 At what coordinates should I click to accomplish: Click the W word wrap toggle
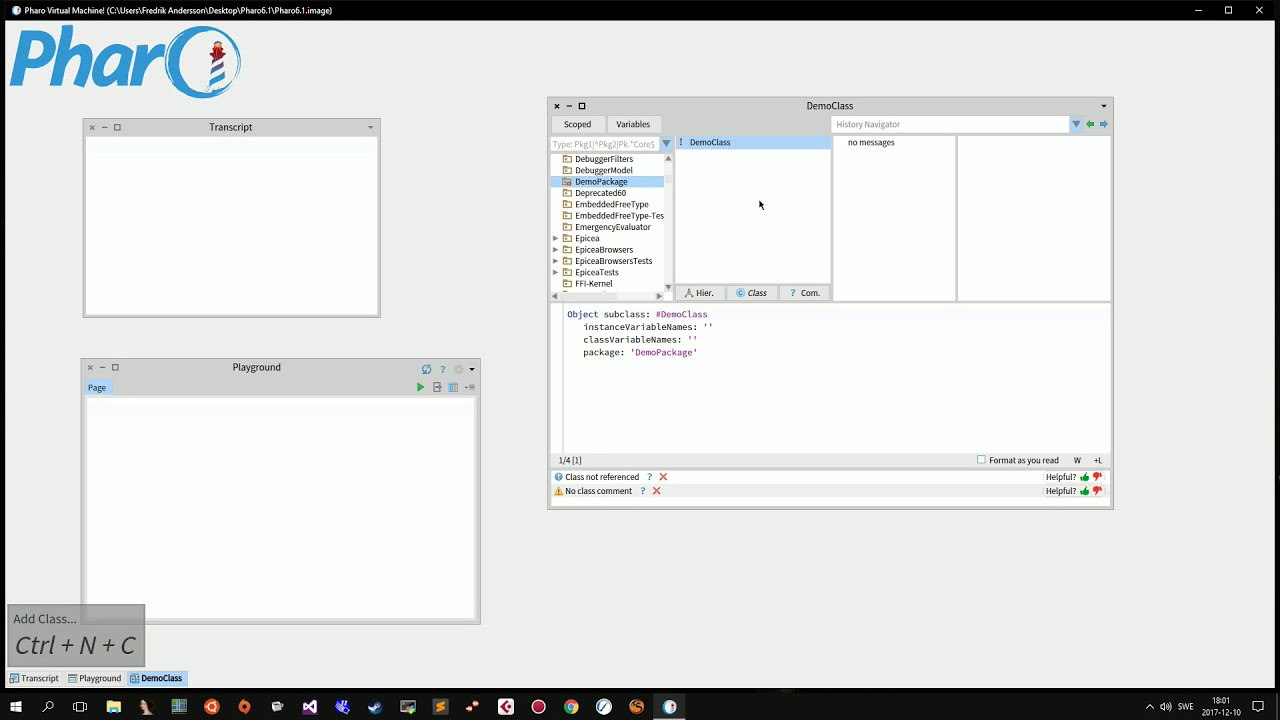[1078, 460]
